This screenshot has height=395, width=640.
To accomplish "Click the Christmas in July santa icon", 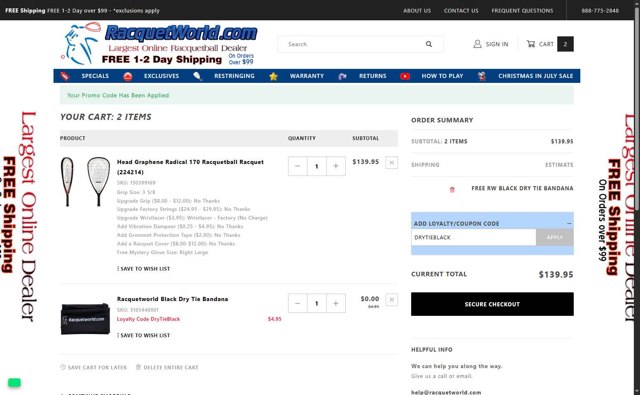I will click(482, 76).
